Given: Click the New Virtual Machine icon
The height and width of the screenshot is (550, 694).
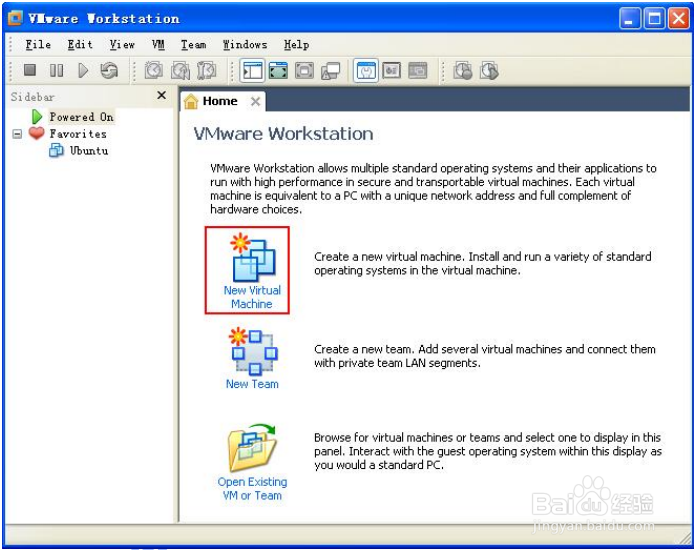Looking at the screenshot, I should pos(252,258).
